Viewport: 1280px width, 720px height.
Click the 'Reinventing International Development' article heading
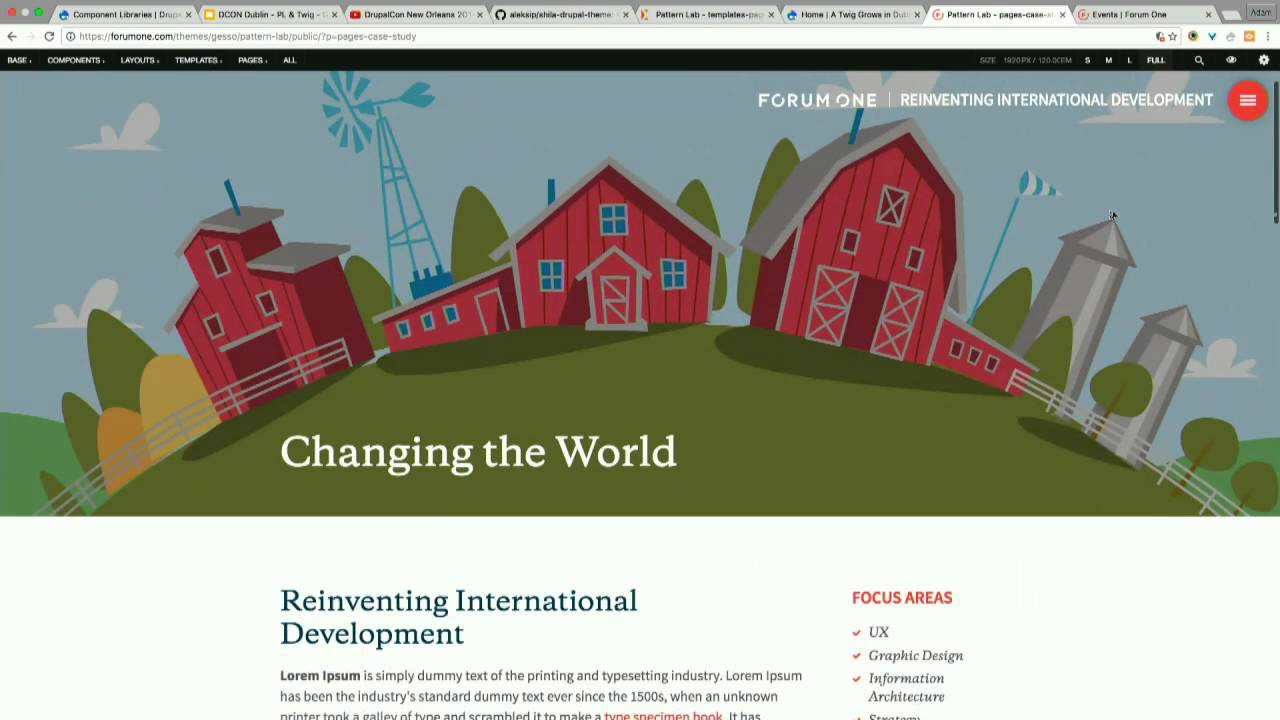point(458,617)
